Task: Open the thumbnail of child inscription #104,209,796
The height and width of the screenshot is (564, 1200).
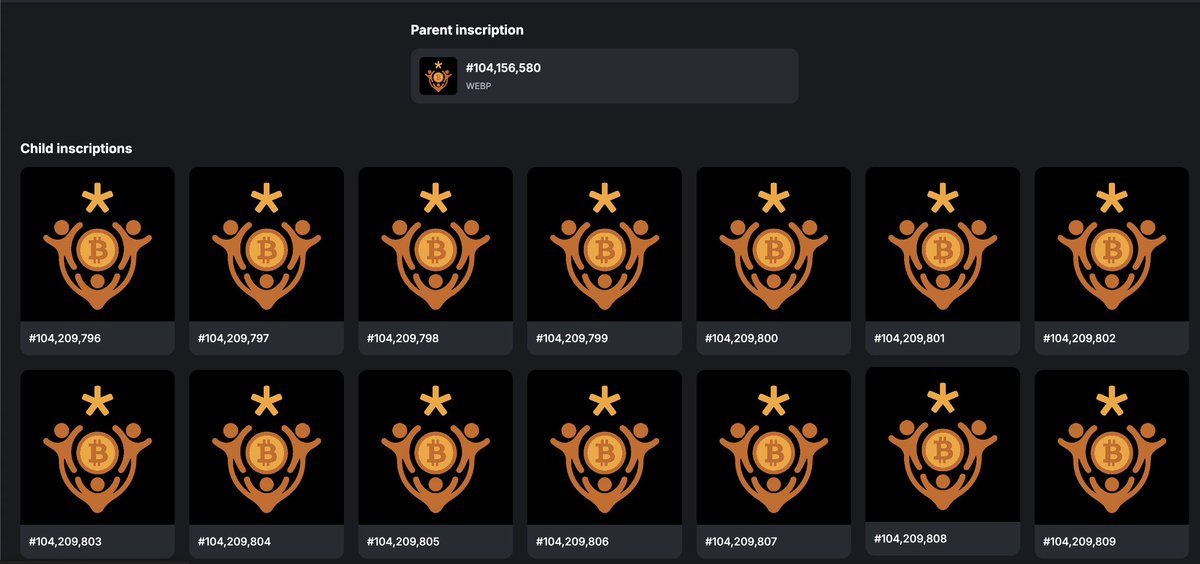Action: pyautogui.click(x=97, y=244)
